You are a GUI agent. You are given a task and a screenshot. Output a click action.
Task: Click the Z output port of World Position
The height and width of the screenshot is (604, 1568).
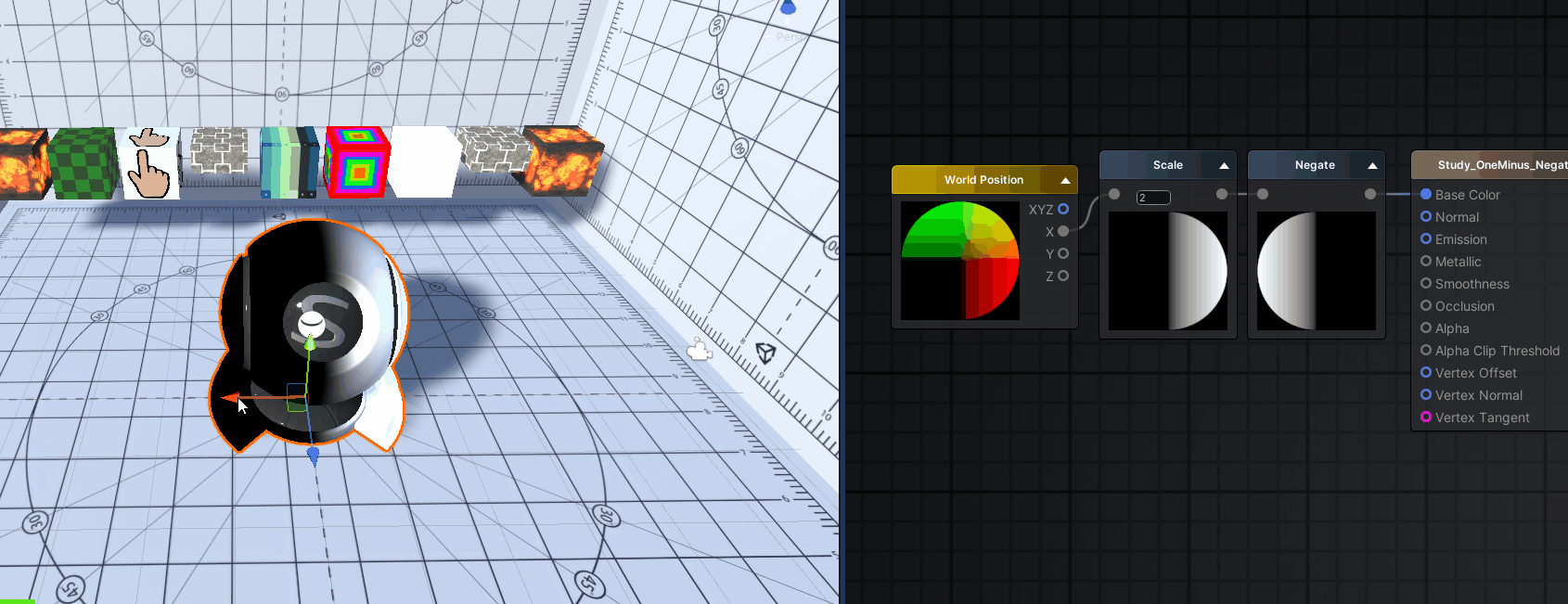pyautogui.click(x=1063, y=276)
